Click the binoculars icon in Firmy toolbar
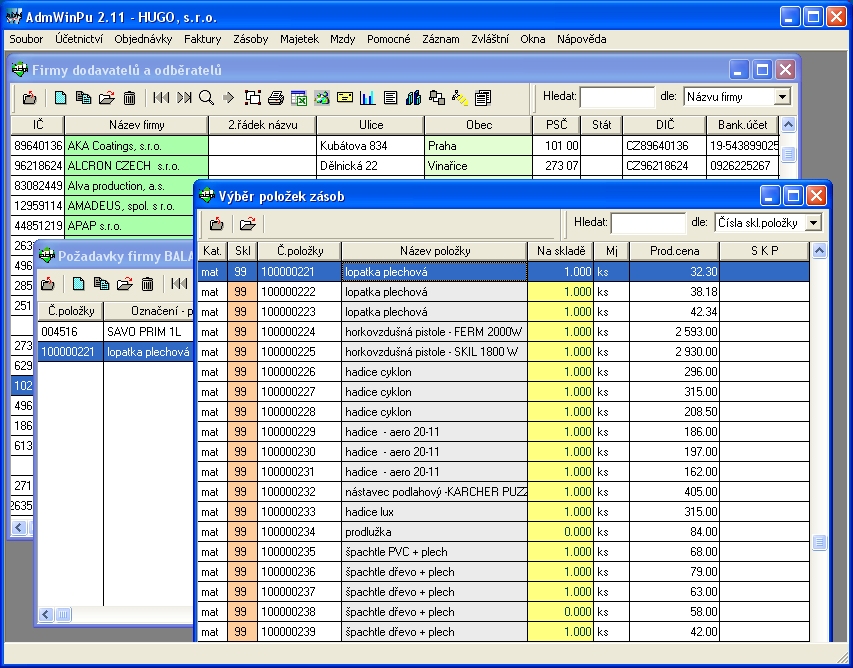 414,97
